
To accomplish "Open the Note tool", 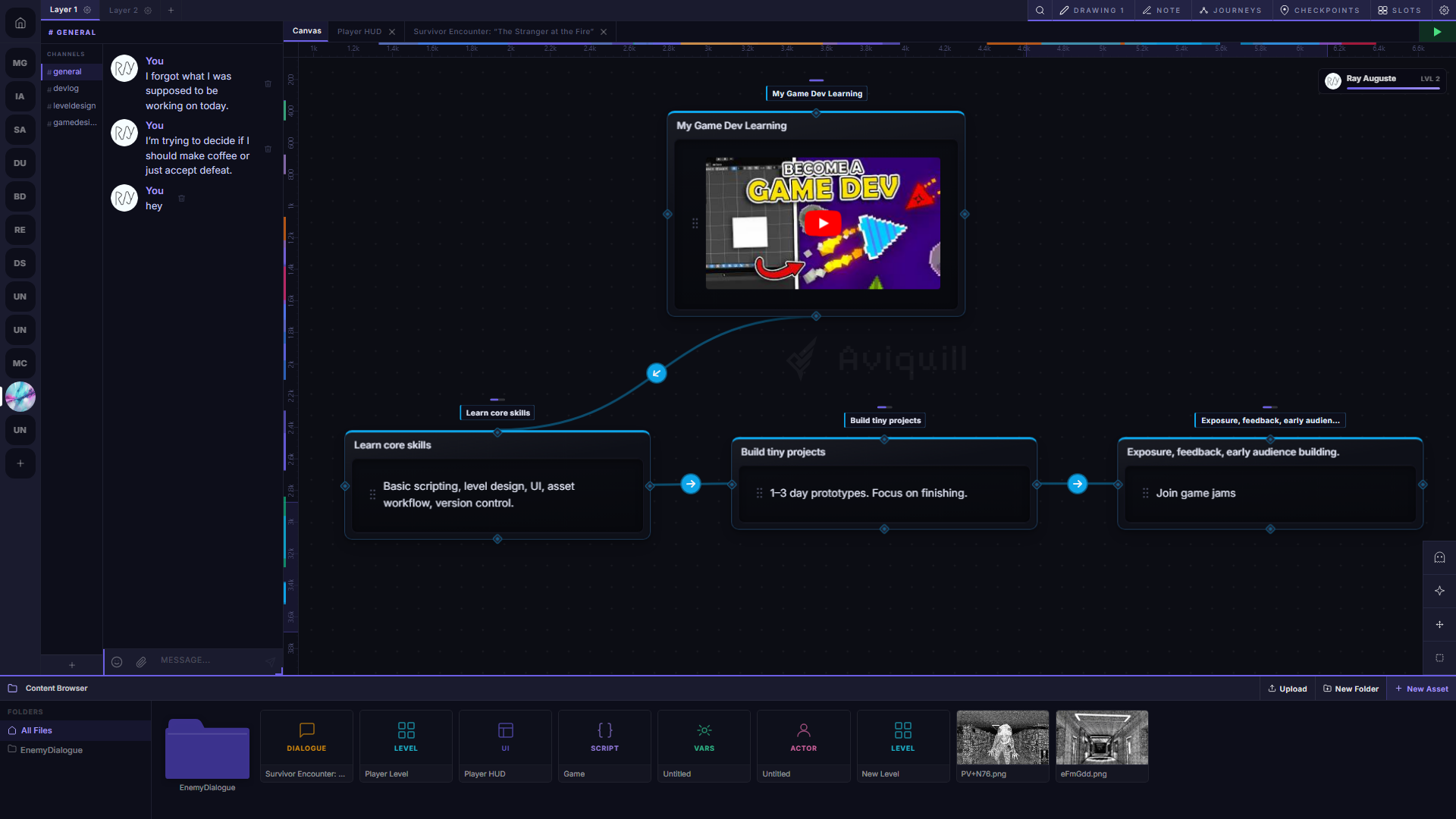I will pos(1162,11).
